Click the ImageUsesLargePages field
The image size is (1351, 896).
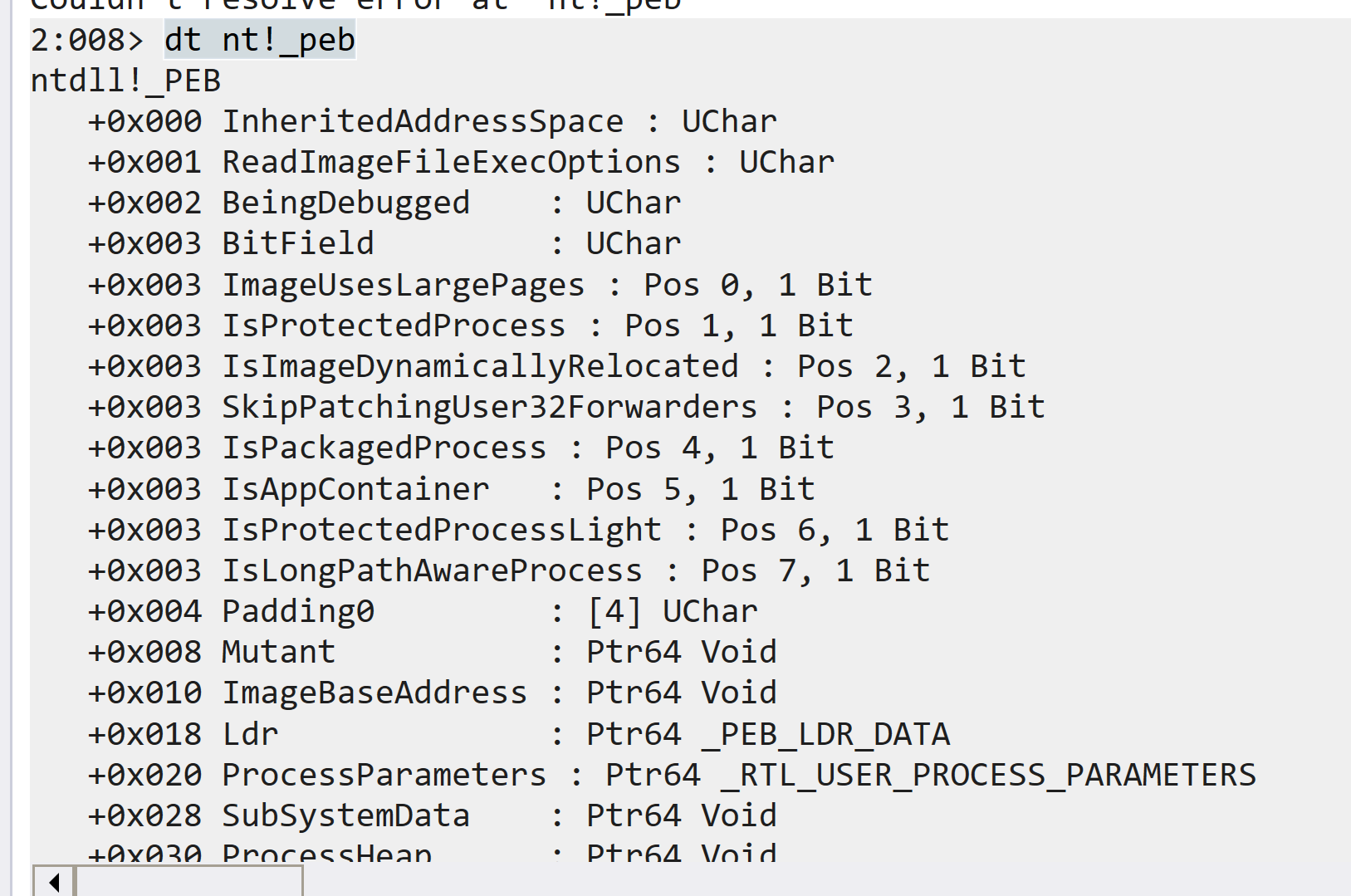pos(404,285)
